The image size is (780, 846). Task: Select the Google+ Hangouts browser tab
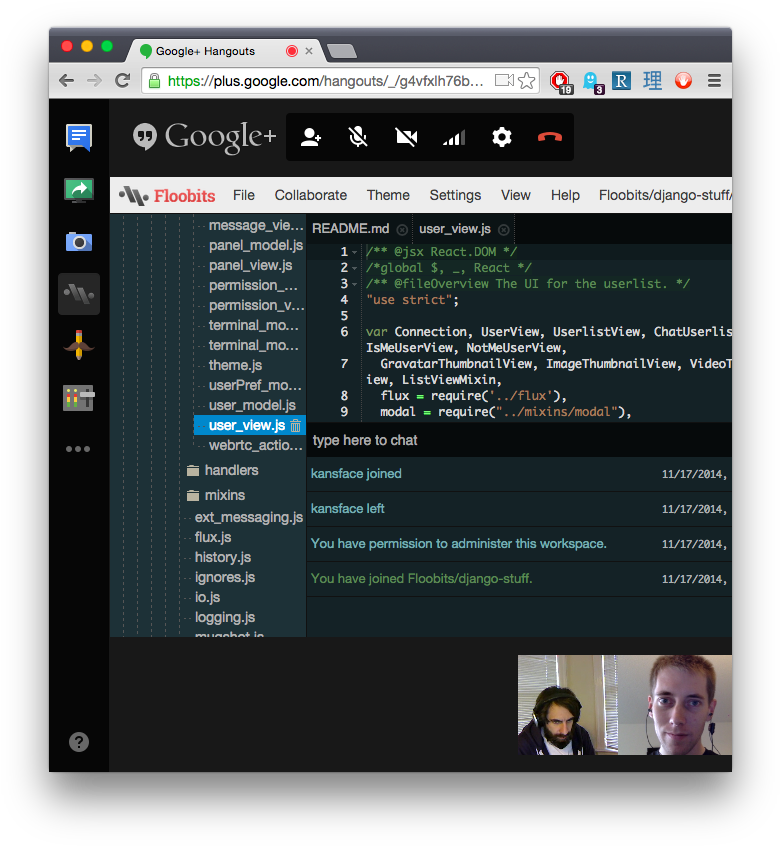click(x=224, y=51)
